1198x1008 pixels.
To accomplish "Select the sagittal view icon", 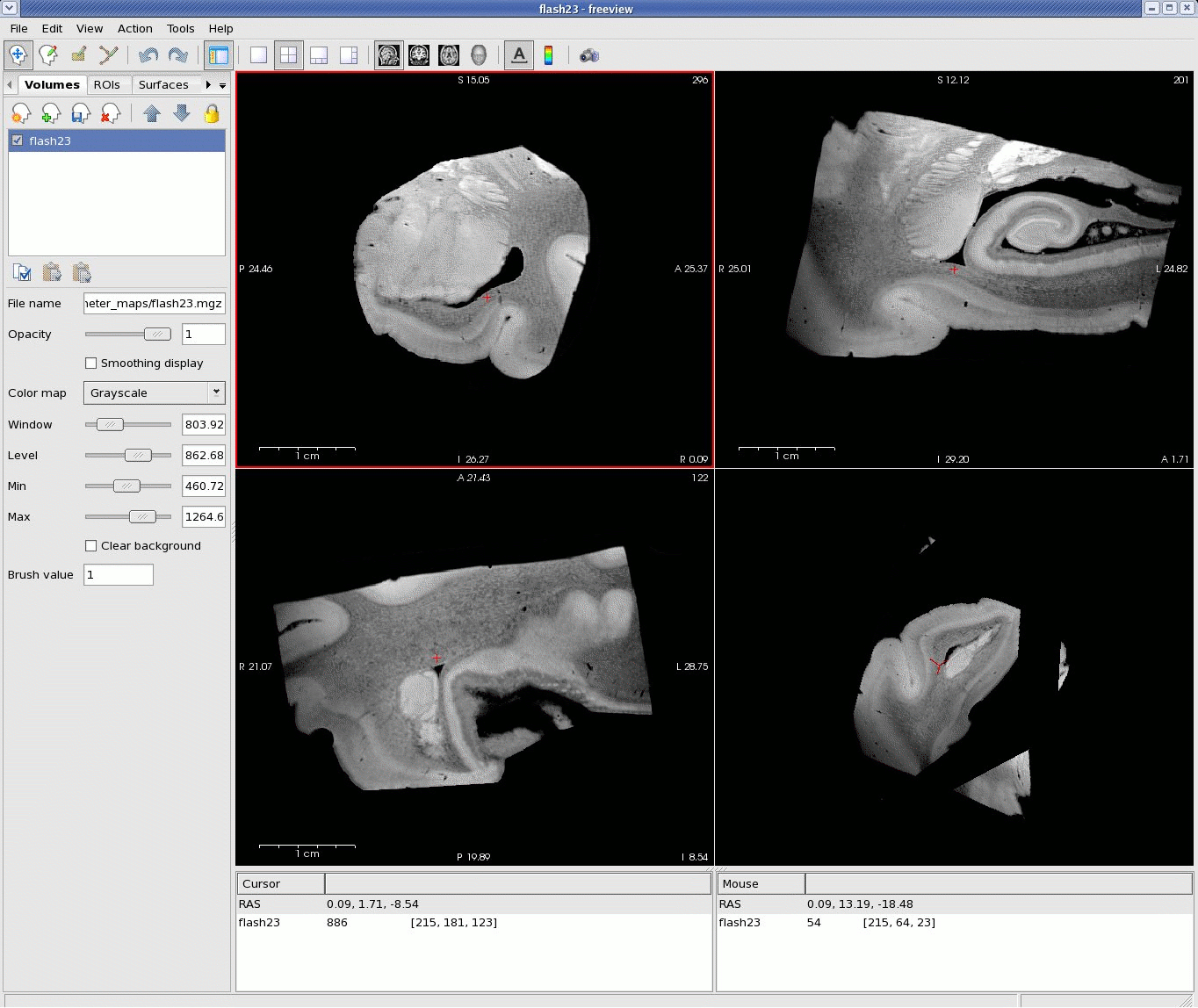I will click(389, 55).
